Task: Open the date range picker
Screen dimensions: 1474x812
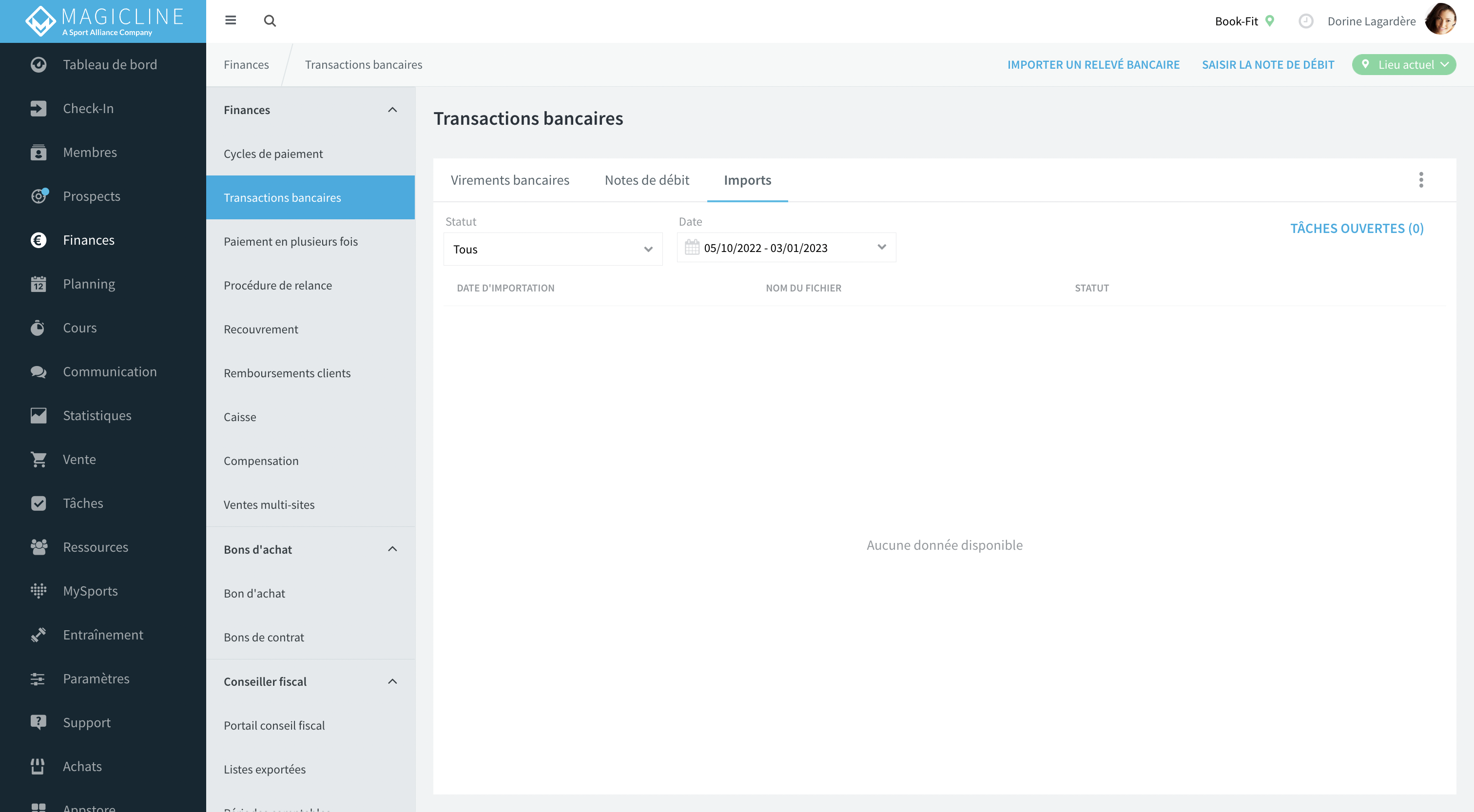Action: 786,247
